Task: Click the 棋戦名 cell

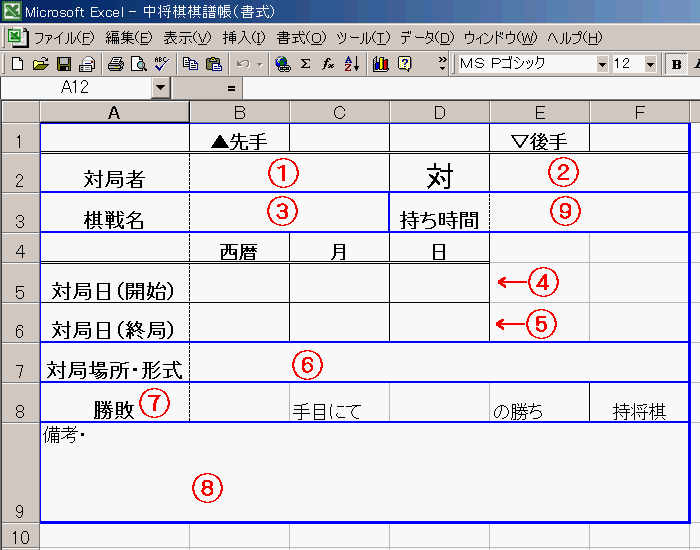Action: point(114,212)
